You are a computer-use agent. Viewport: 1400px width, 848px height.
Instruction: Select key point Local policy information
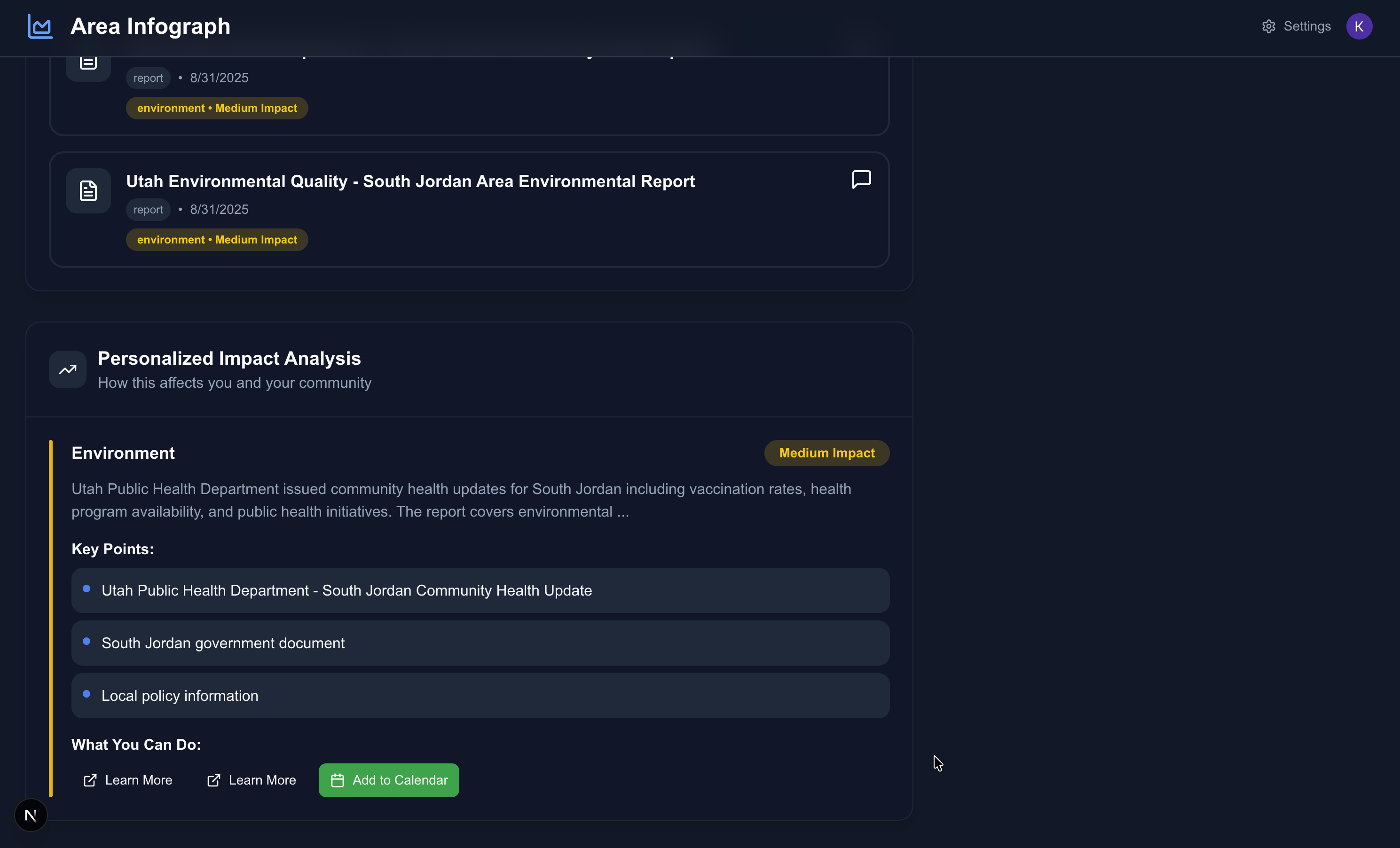(180, 696)
